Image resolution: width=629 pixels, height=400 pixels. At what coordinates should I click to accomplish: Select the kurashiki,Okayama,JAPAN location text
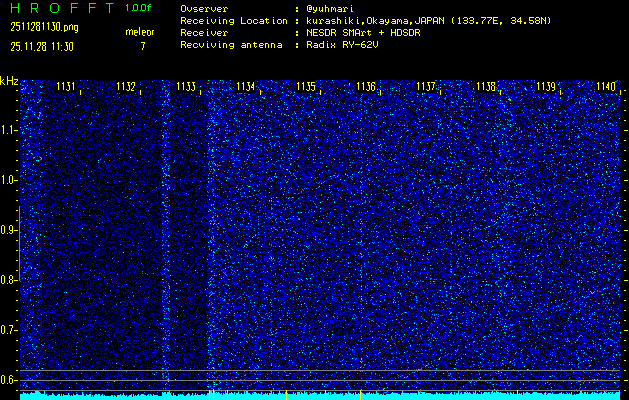click(428, 21)
